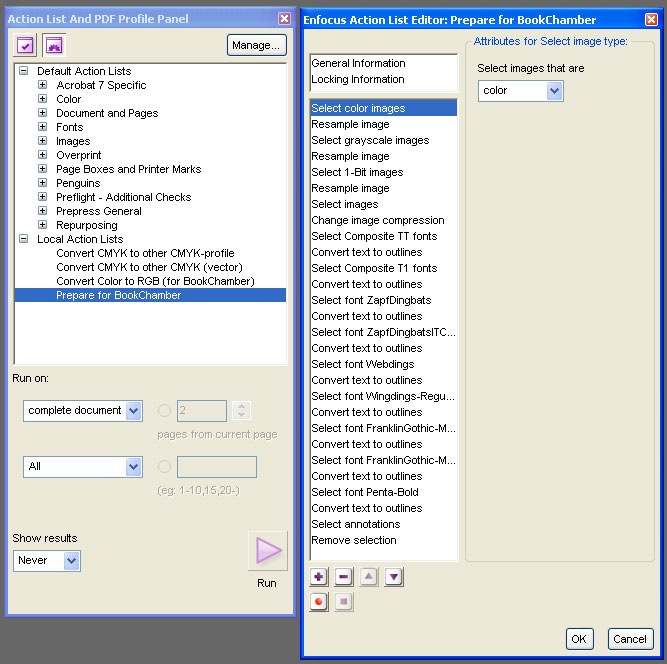This screenshot has width=667, height=664.
Task: Open Show results Never dropdown
Action: (x=47, y=560)
